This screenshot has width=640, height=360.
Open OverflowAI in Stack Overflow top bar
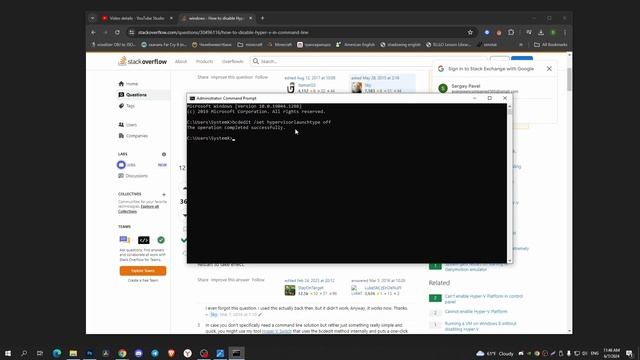click(233, 61)
